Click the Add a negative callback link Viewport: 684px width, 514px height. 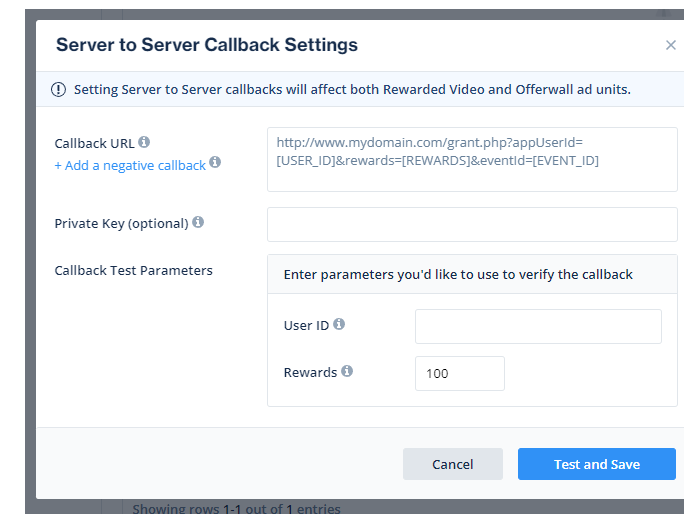[130, 165]
